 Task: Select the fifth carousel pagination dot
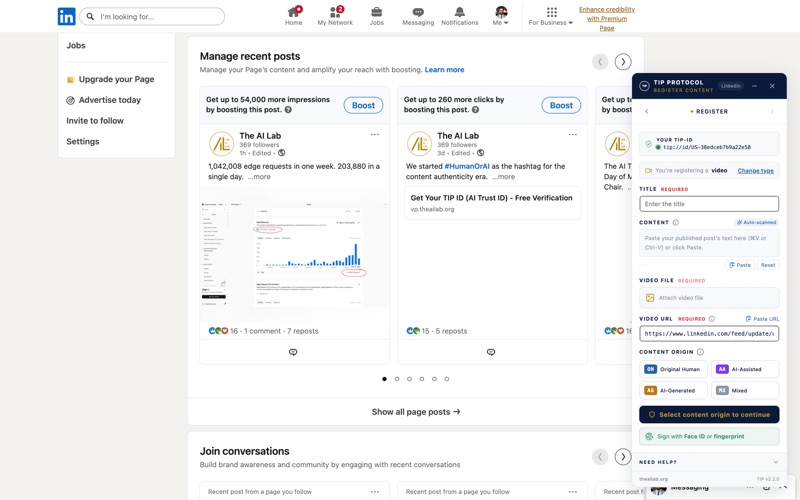click(x=434, y=379)
